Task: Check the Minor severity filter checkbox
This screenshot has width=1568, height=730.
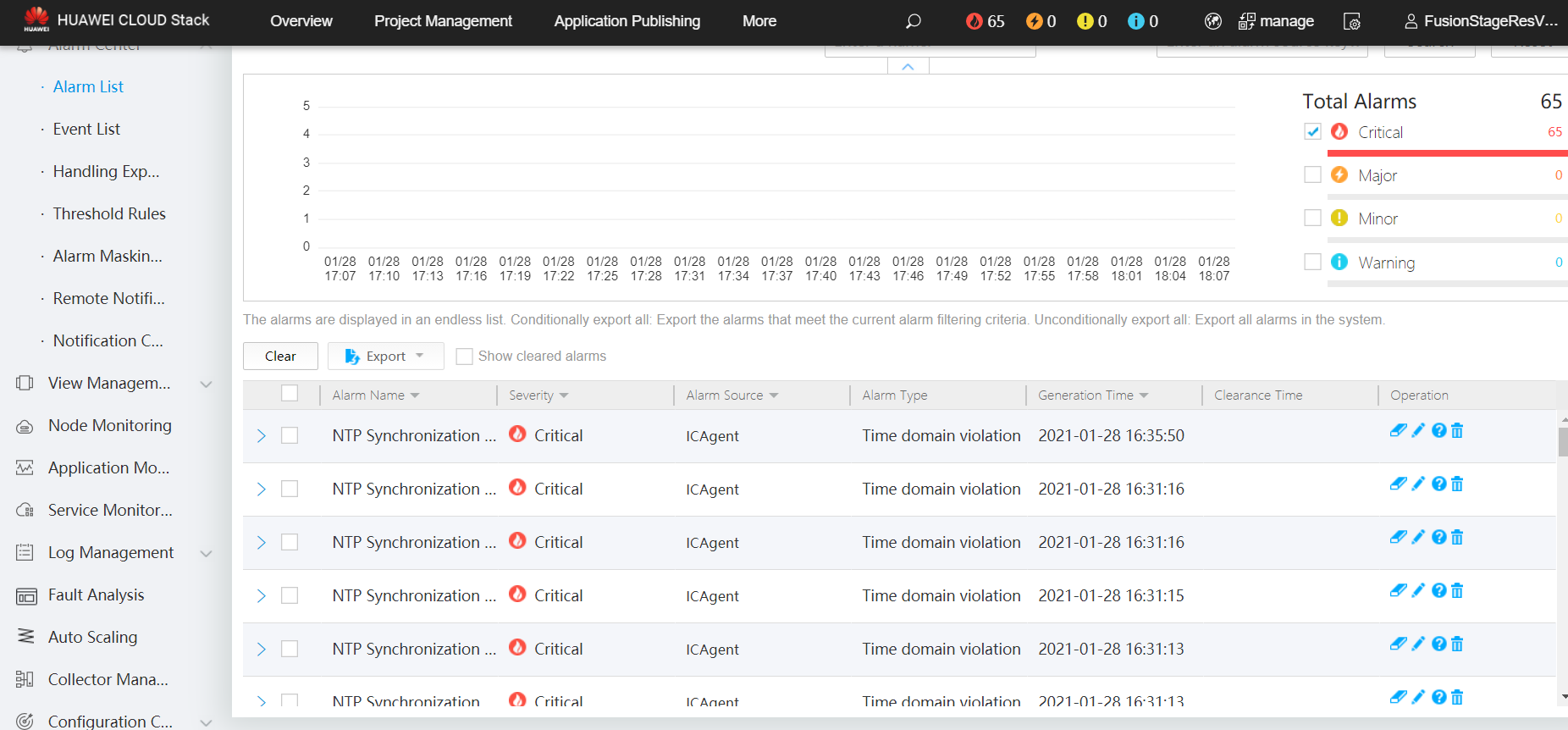Action: point(1312,218)
